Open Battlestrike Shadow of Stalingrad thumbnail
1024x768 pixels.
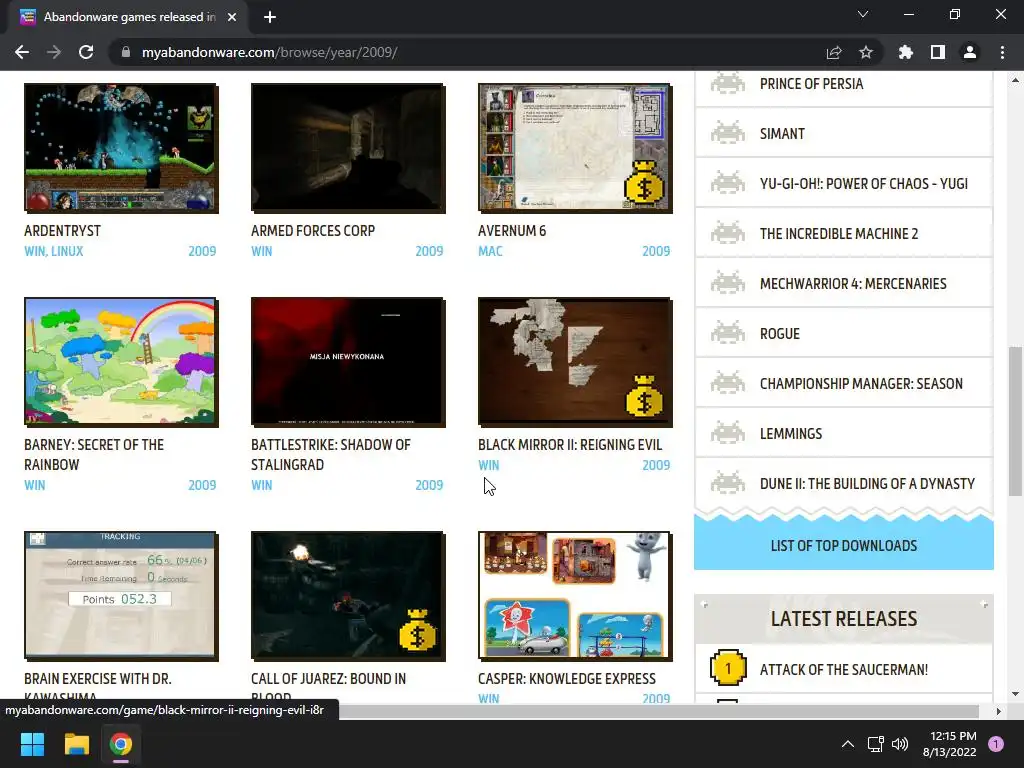348,362
